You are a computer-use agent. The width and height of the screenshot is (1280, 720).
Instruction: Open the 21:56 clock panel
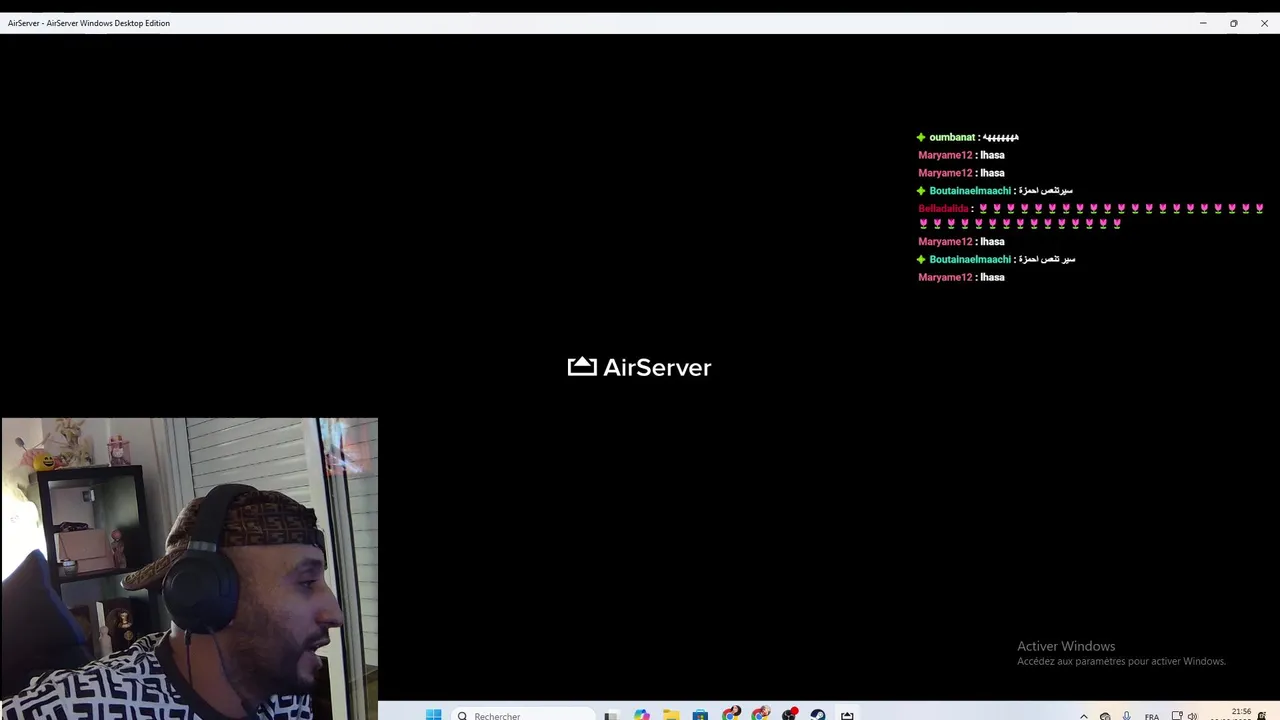(1241, 714)
